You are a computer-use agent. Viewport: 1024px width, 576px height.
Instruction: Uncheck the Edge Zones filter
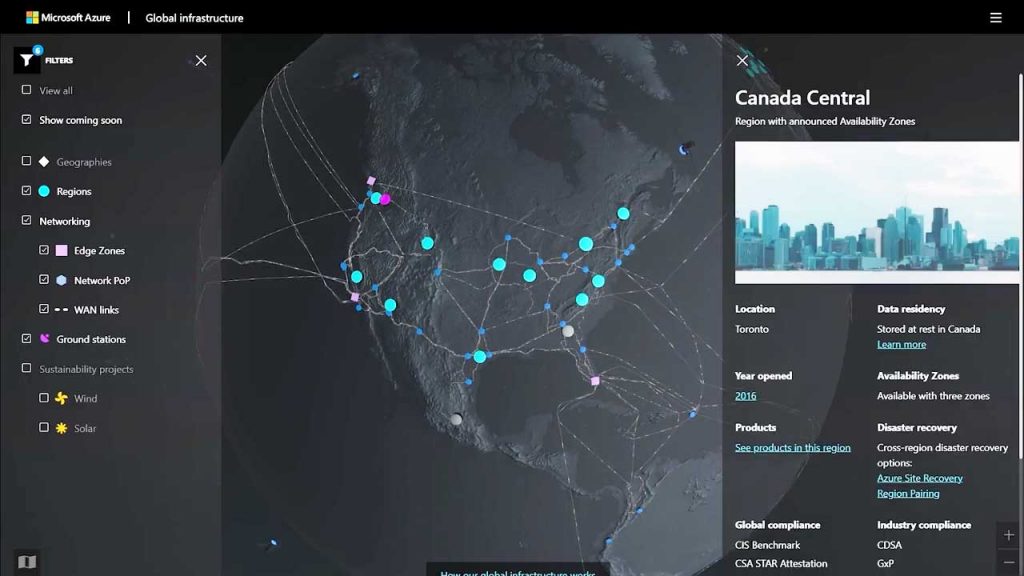click(44, 249)
